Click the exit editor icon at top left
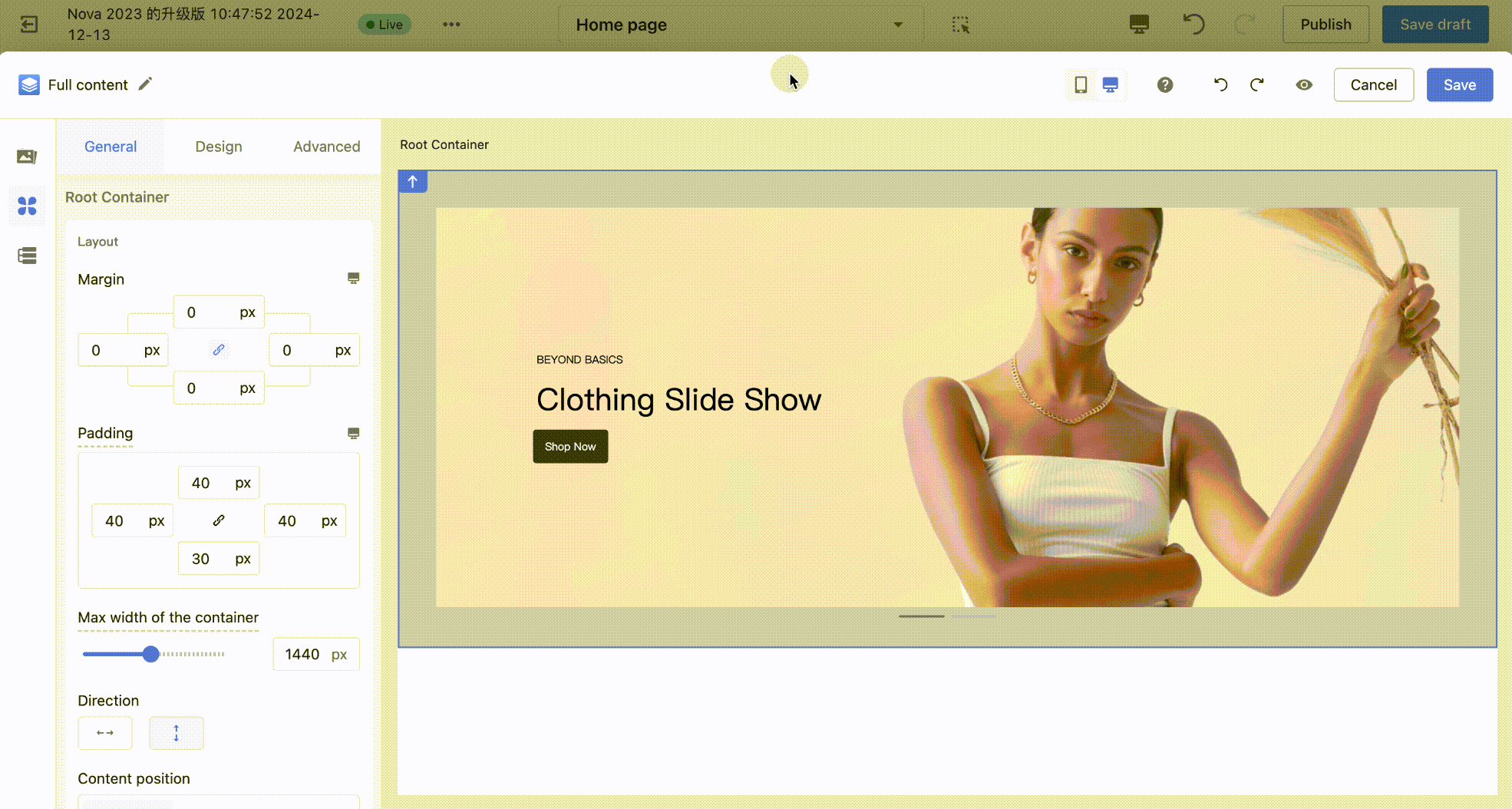Viewport: 1512px width, 809px height. click(x=28, y=25)
